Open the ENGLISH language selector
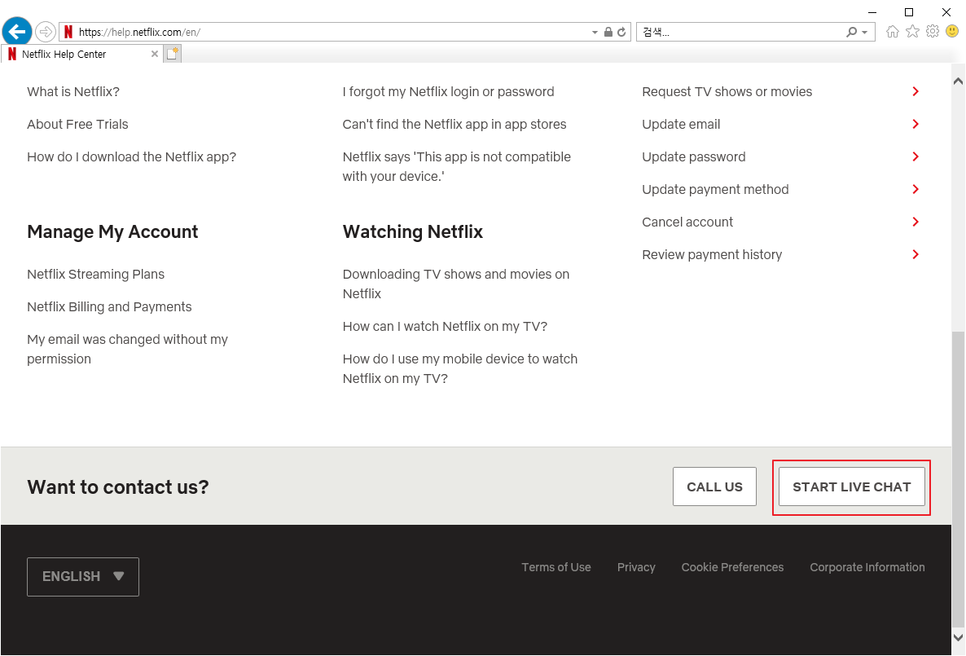 point(83,577)
